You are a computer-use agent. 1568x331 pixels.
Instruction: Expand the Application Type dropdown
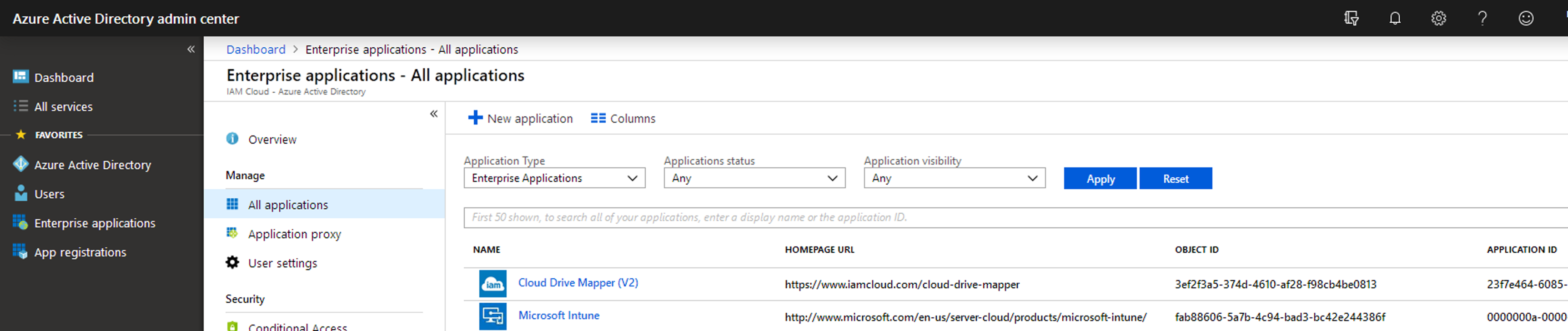[554, 178]
